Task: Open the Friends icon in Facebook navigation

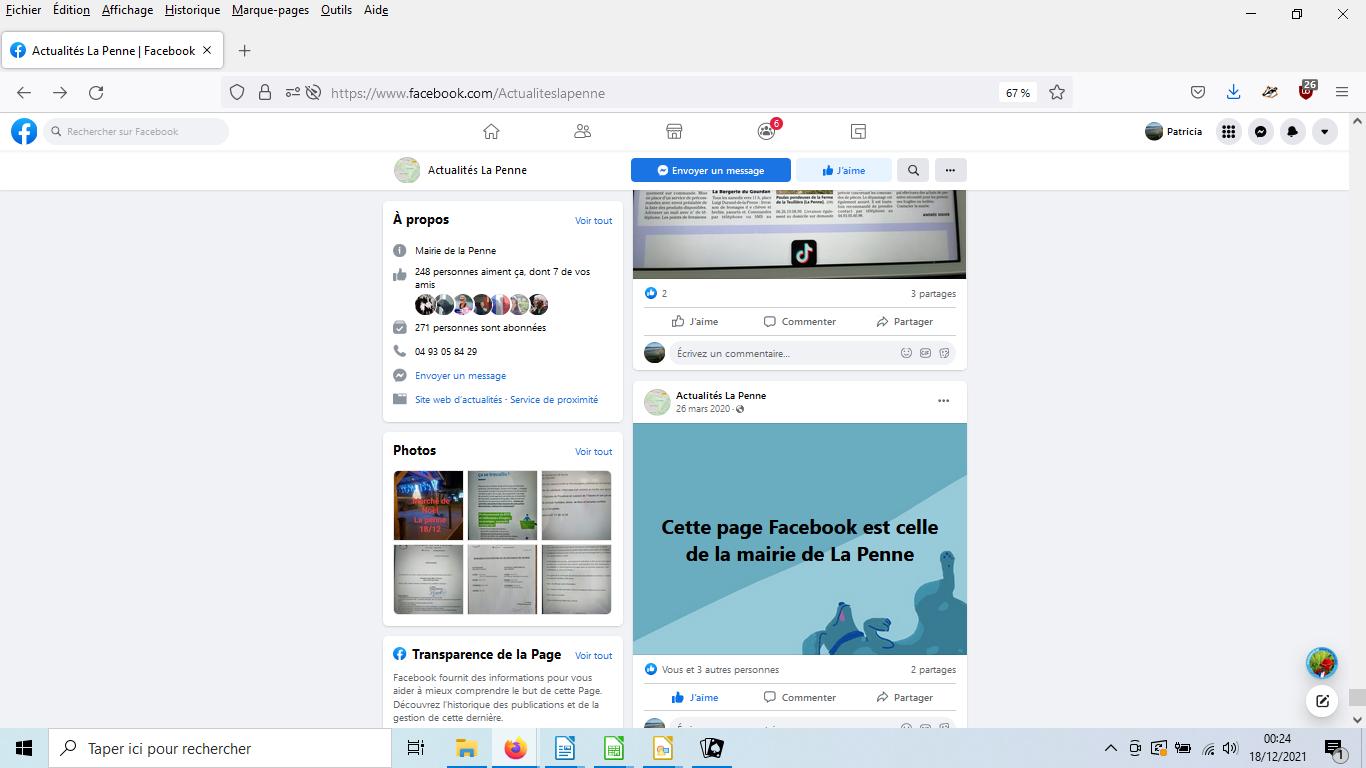Action: pos(583,131)
